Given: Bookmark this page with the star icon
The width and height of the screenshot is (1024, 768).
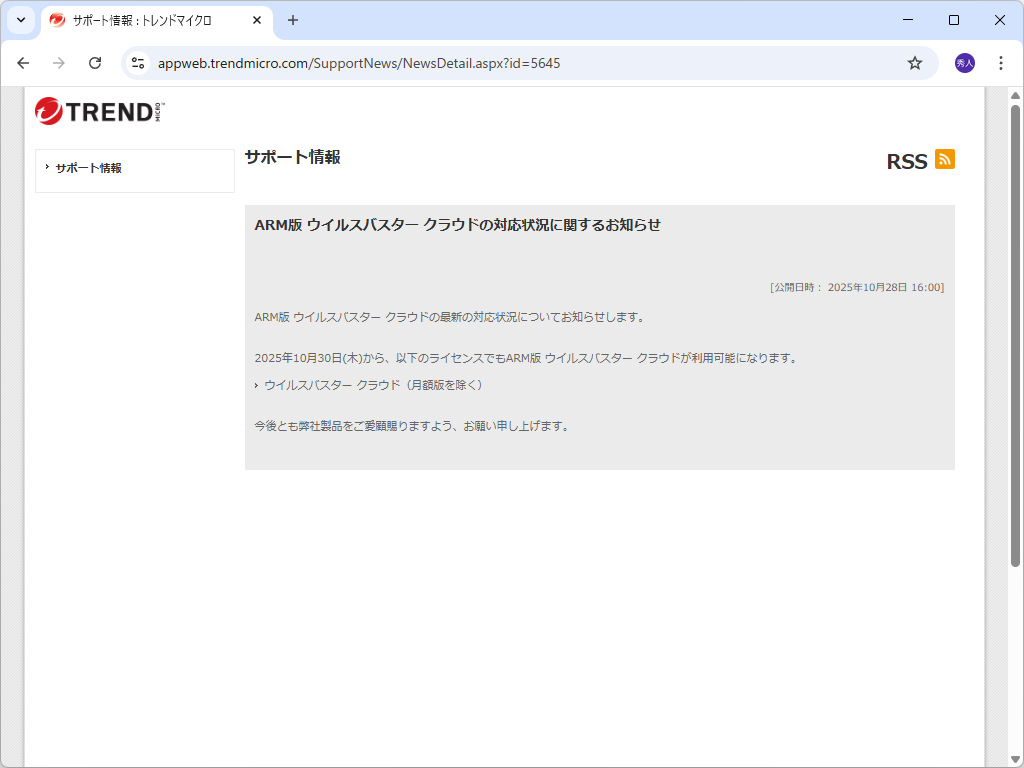Looking at the screenshot, I should click(914, 62).
